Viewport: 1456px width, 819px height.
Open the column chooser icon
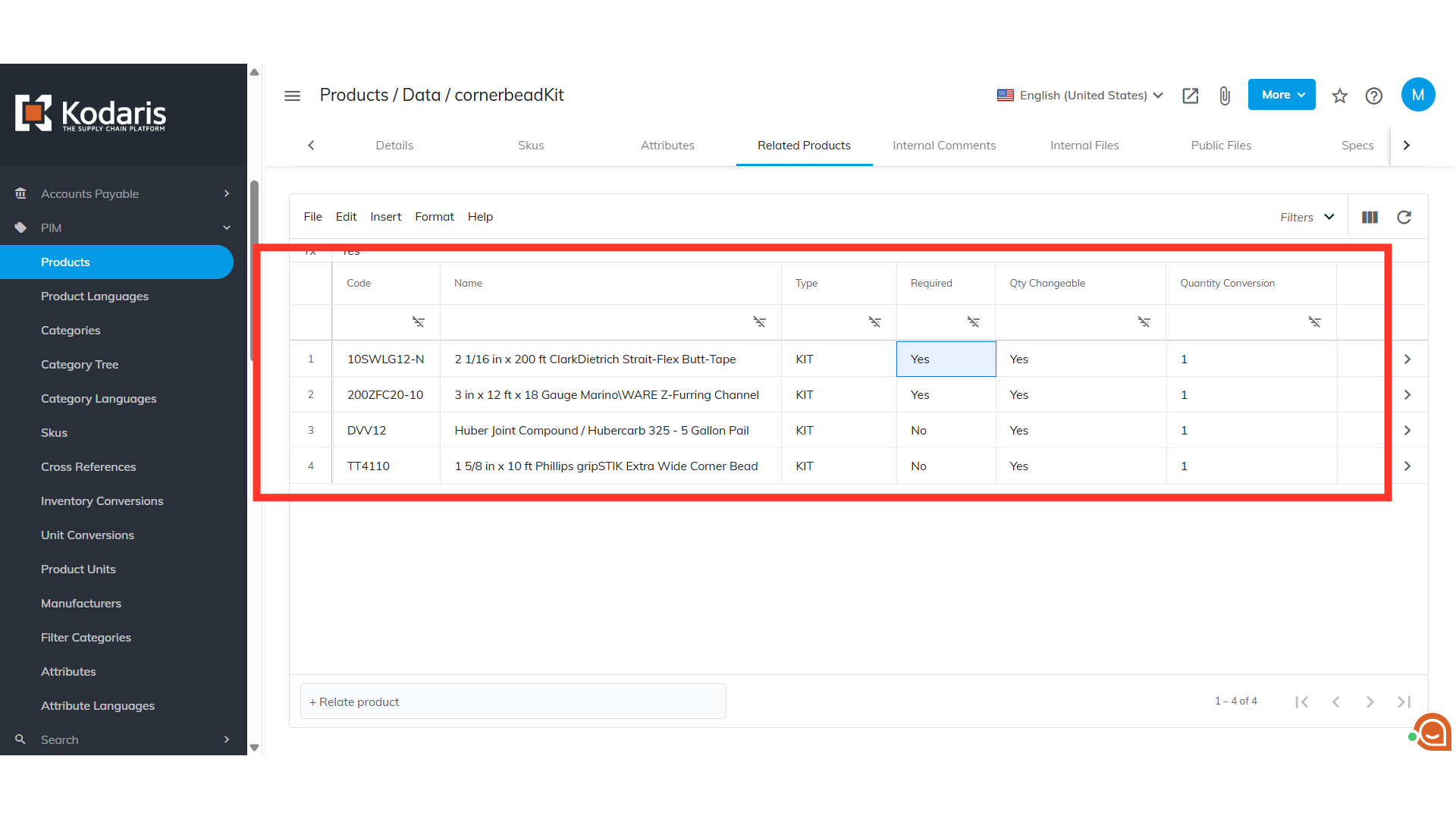[x=1370, y=218]
